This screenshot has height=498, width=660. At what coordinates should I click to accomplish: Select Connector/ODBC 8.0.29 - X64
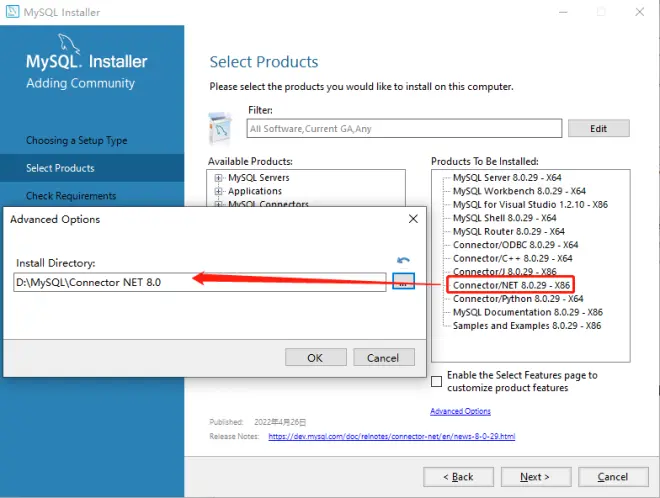coord(515,245)
